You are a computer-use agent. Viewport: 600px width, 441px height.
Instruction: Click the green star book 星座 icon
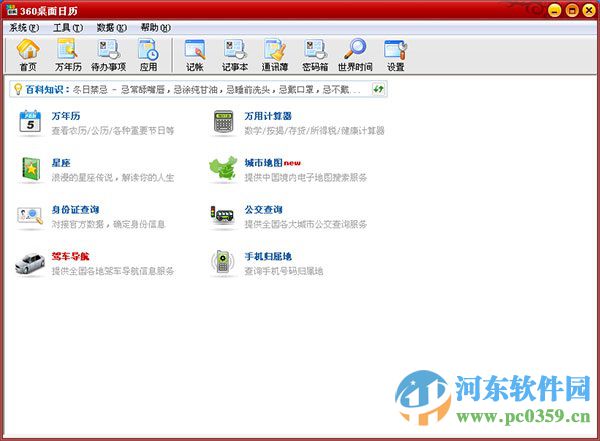point(31,169)
